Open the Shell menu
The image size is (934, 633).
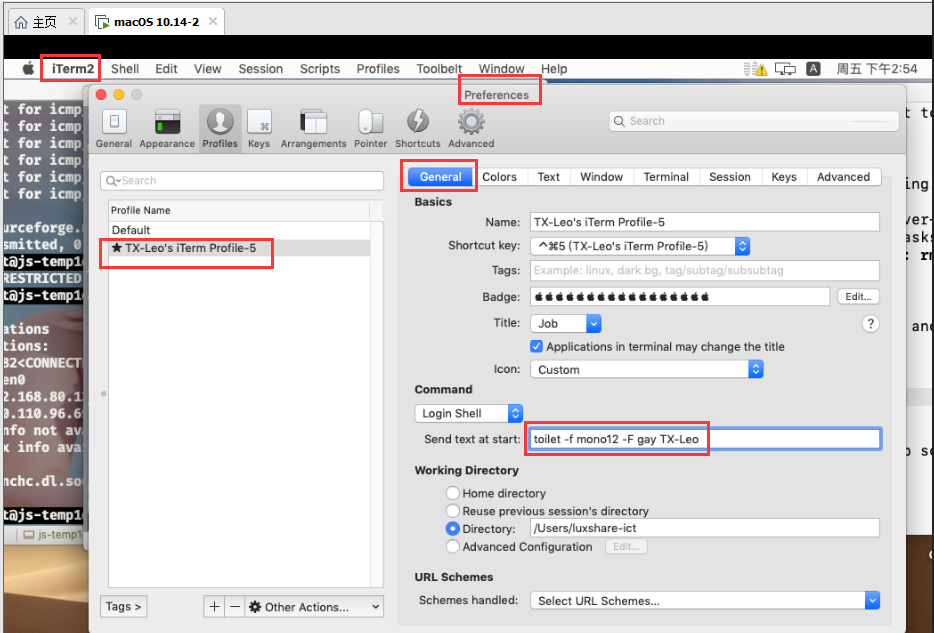125,68
